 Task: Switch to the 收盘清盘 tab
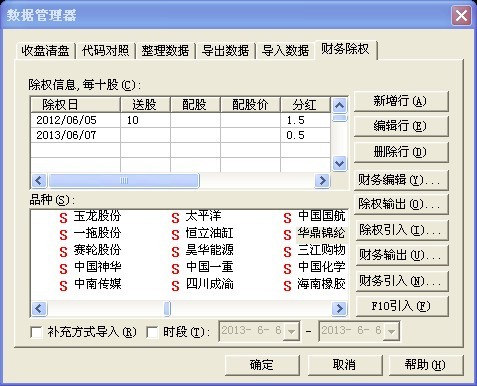(x=45, y=51)
